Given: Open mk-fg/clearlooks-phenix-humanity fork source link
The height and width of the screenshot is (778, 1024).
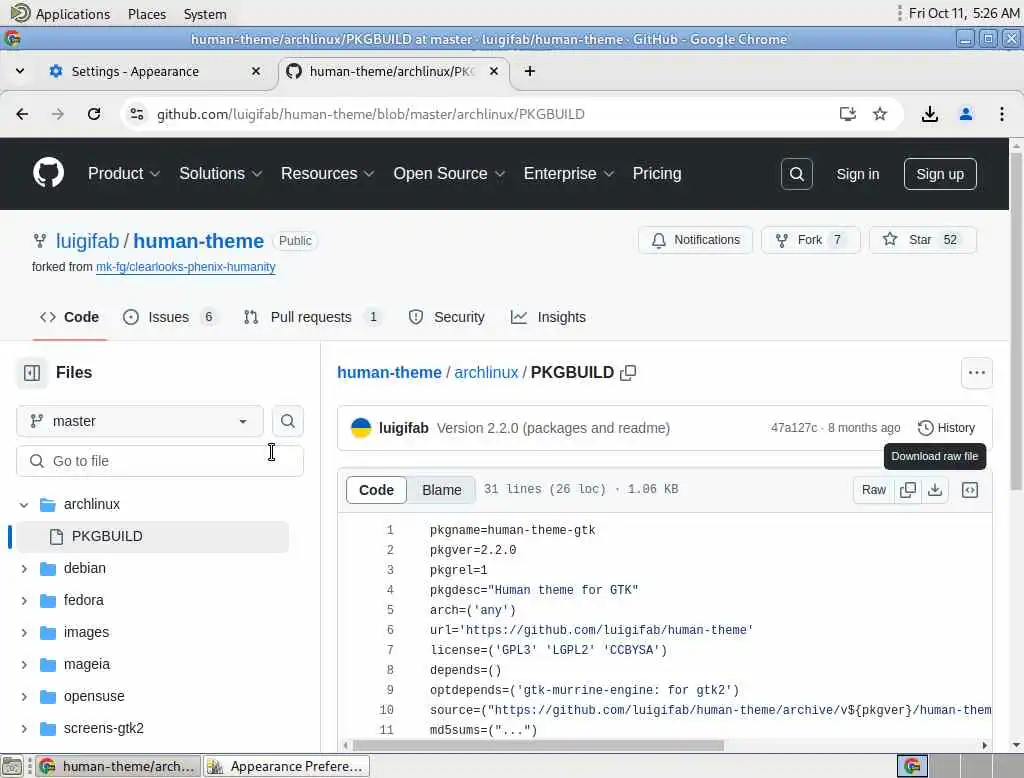Looking at the screenshot, I should 185,267.
